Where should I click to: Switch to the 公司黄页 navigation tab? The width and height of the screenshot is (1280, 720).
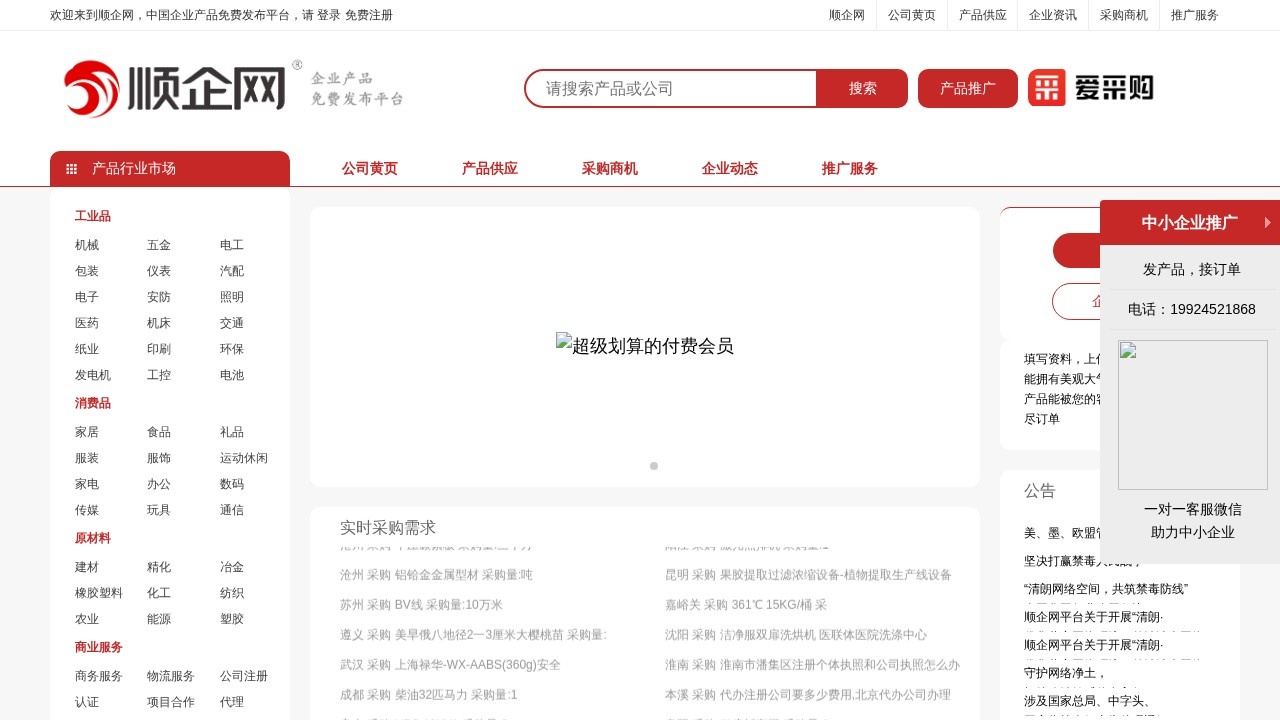pos(369,168)
